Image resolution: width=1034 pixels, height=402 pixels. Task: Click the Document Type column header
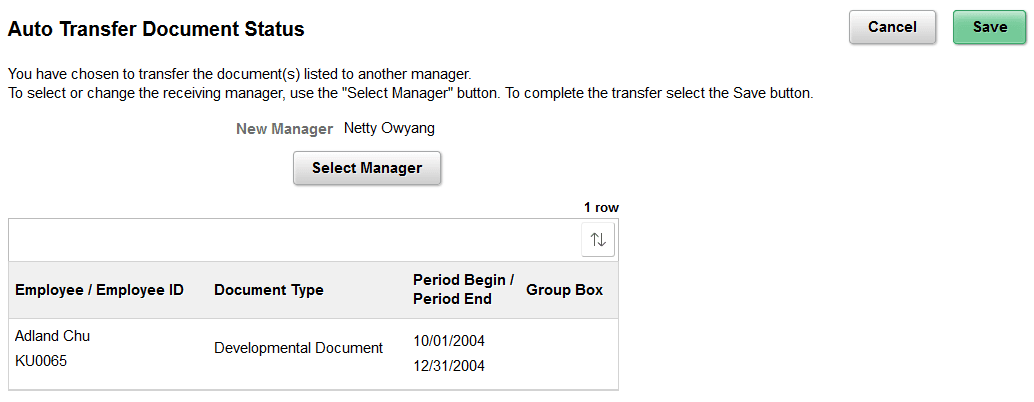268,291
